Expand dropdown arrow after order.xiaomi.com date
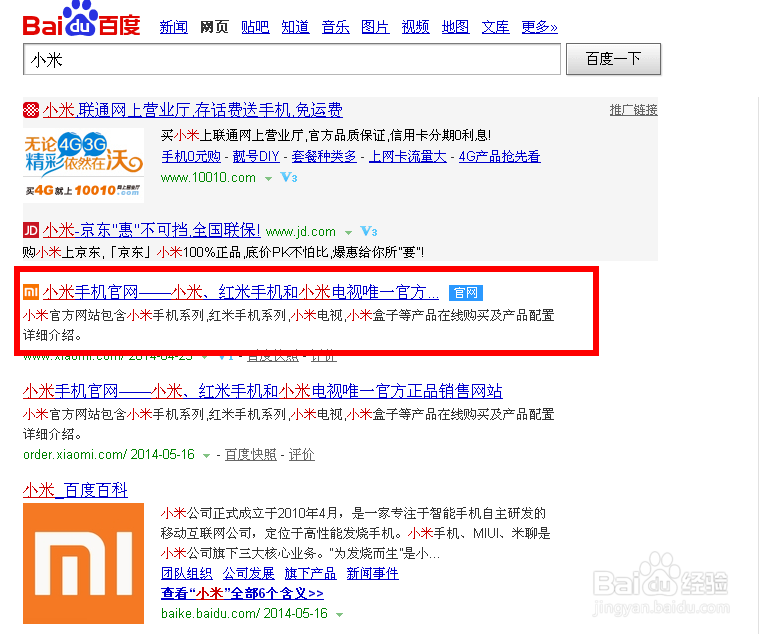Screen dimensions: 773x634 [x=207, y=456]
